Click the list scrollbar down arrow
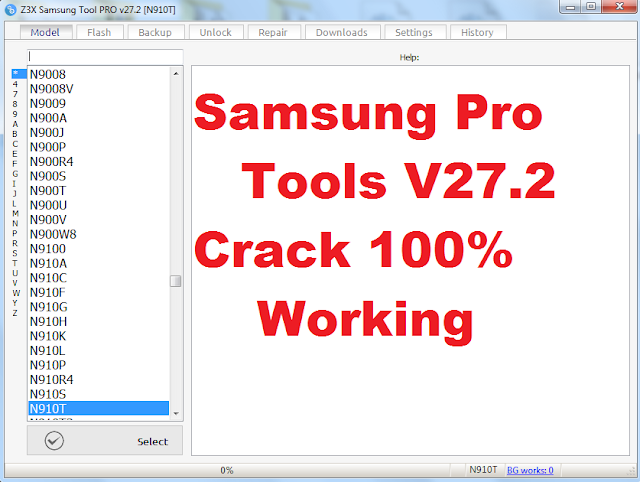Screen dimensions: 640x482 (x=176, y=413)
